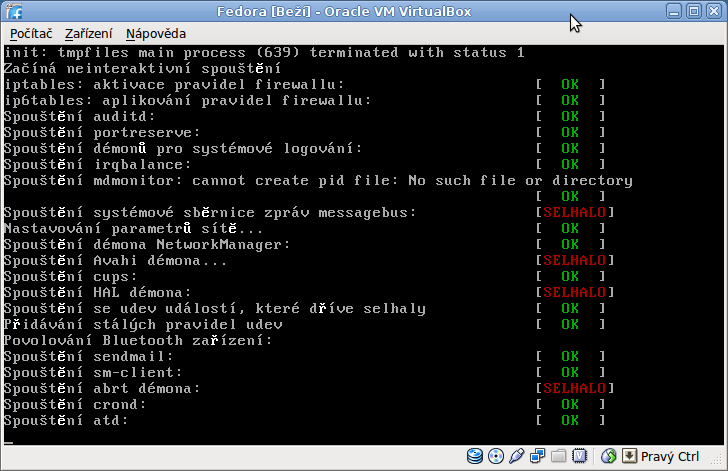Close the Fedora VirtualBox window
The width and height of the screenshot is (728, 471).
pyautogui.click(x=714, y=11)
